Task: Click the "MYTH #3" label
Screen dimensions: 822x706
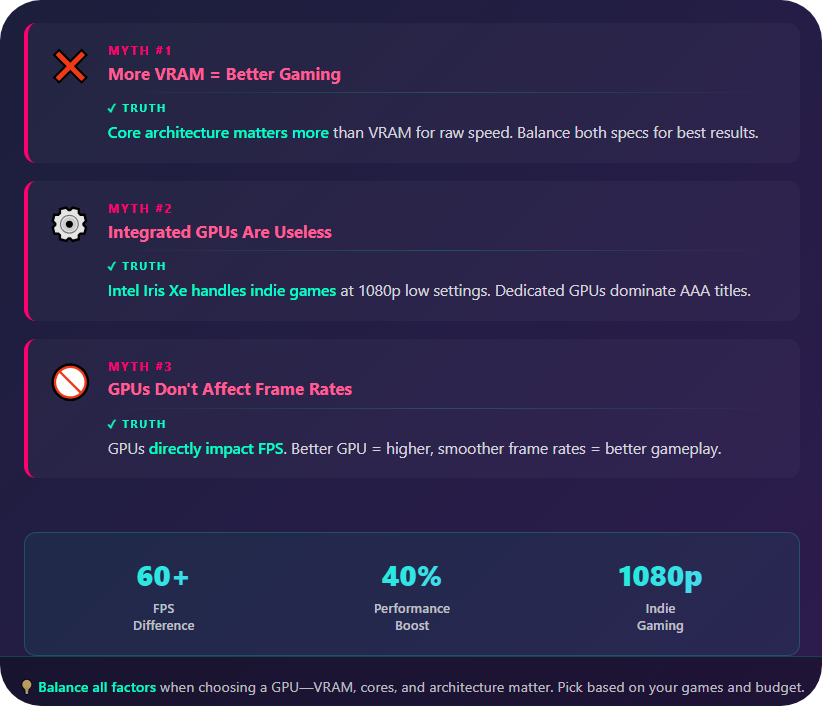Action: point(140,366)
